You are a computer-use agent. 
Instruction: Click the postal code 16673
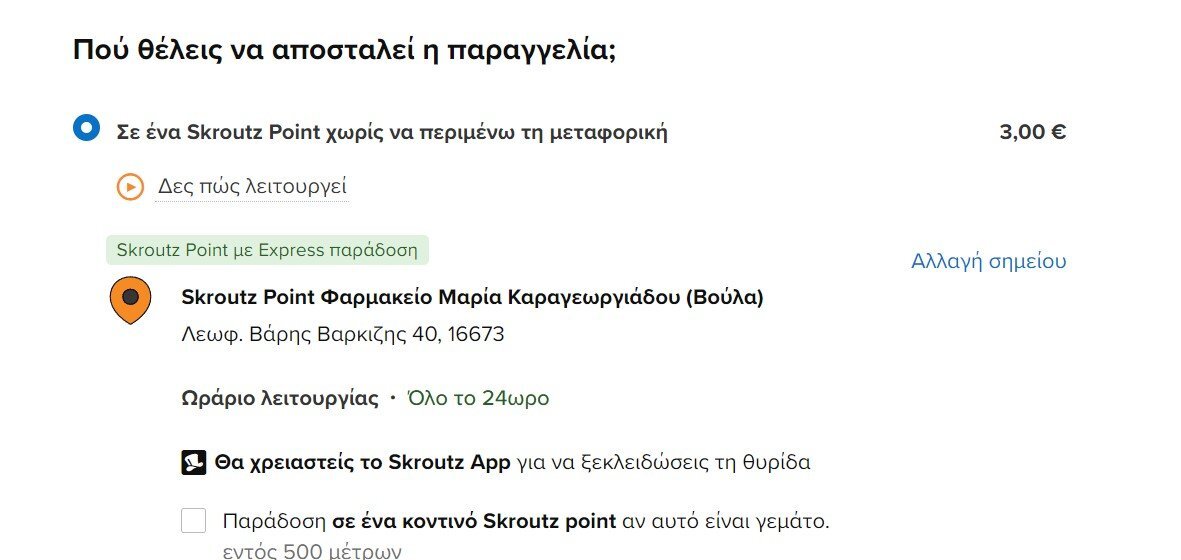coord(475,333)
